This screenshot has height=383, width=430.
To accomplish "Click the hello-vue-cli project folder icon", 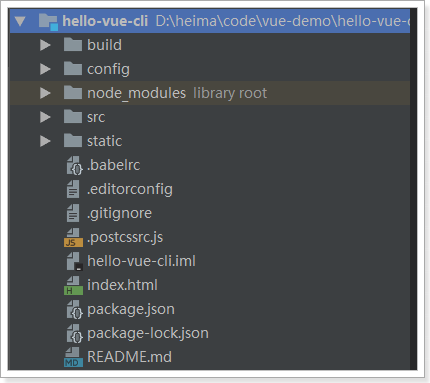I will click(x=48, y=21).
